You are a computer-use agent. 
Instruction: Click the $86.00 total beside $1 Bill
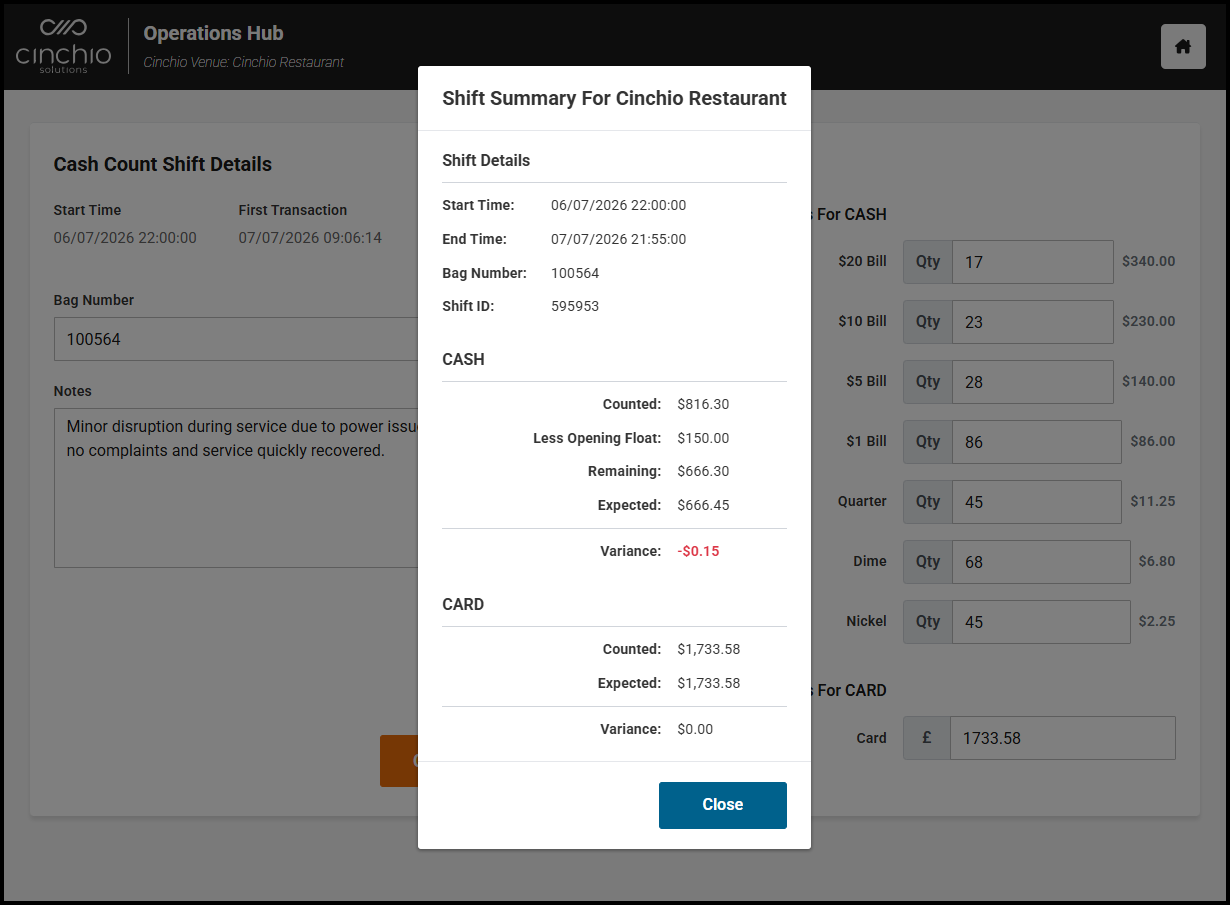[x=1153, y=441]
